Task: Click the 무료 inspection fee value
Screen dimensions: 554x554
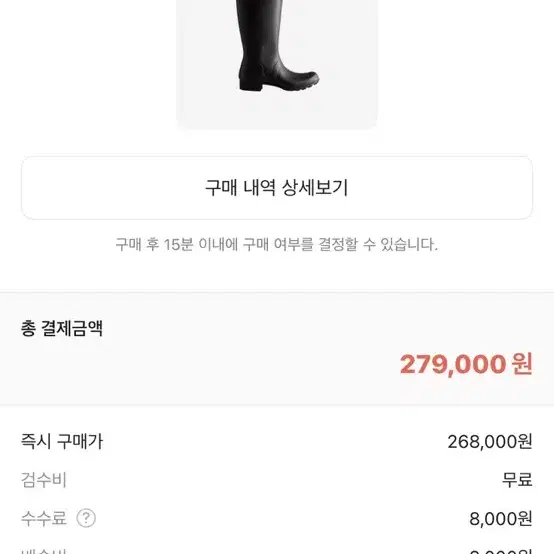Action: (517, 480)
